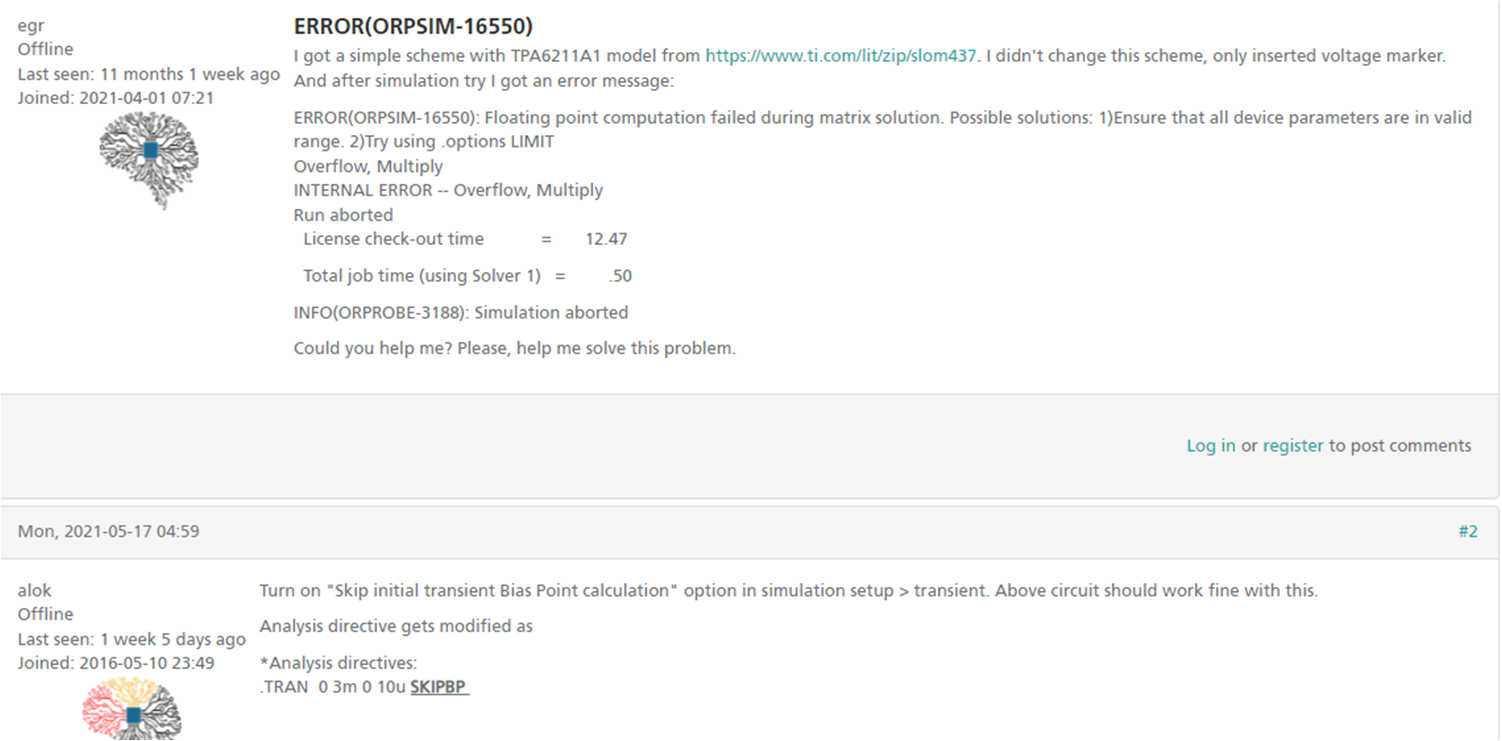Select username alok in the reply
The image size is (1502, 741).
coord(33,589)
